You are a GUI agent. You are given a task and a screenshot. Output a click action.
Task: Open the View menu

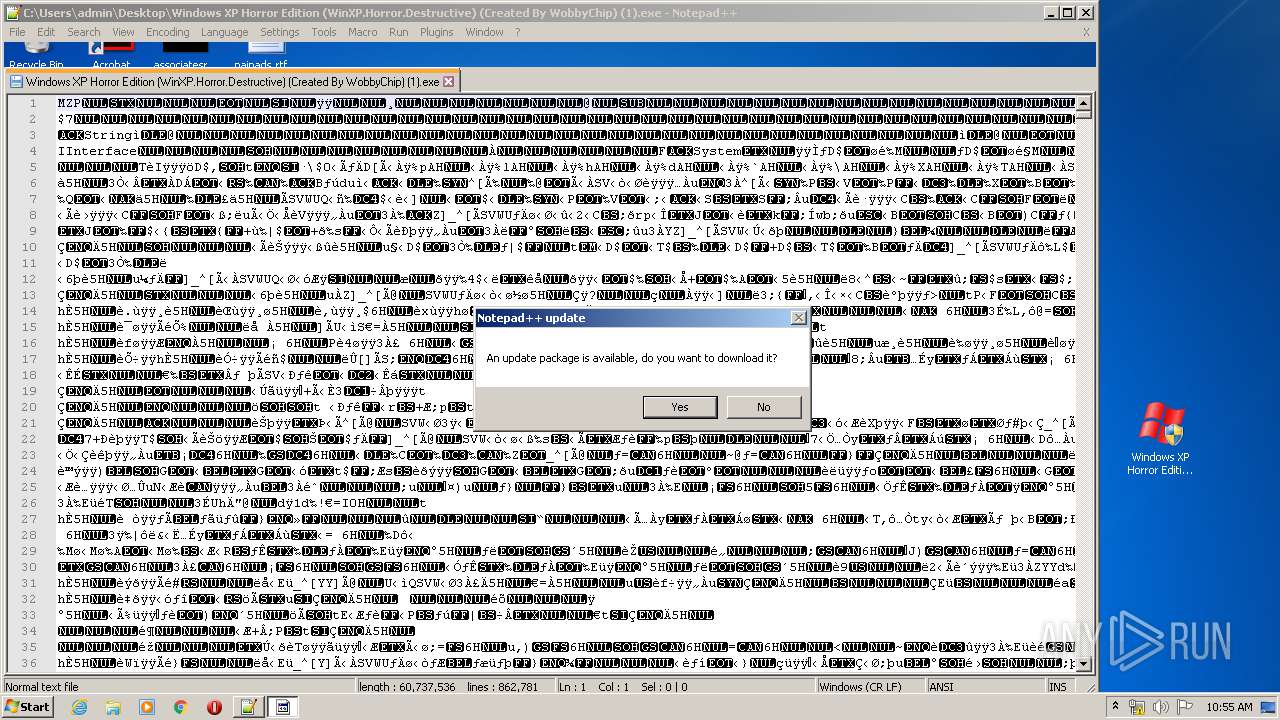[123, 32]
